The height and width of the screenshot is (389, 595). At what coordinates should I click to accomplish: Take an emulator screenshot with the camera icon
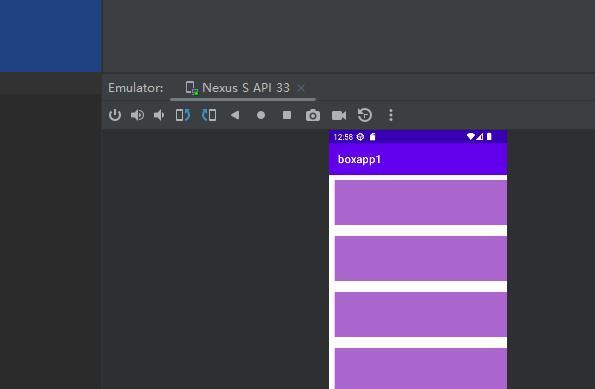coord(313,115)
